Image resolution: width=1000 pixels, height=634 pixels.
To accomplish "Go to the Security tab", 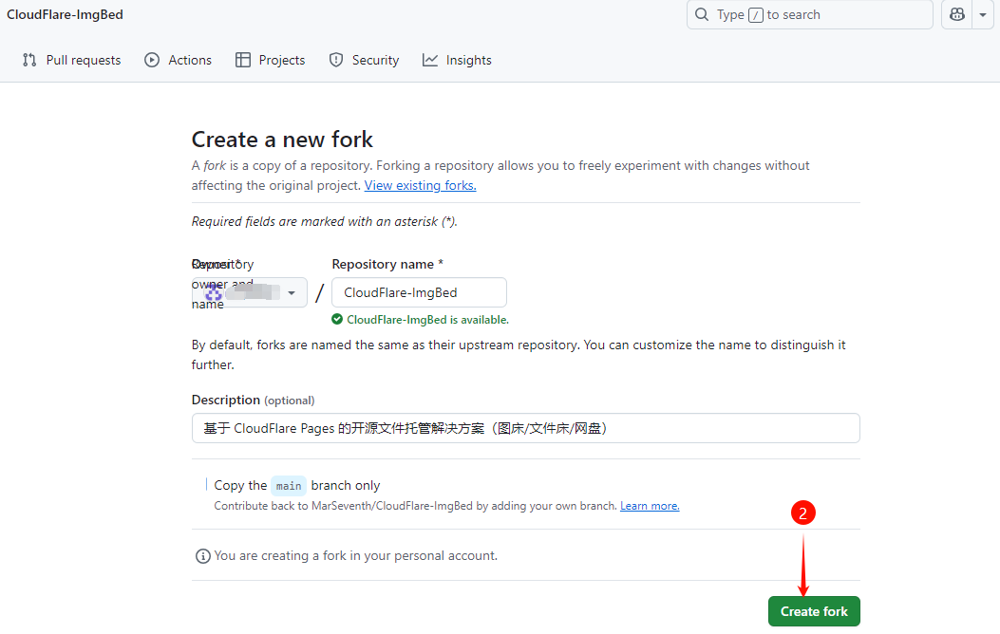I will 375,60.
